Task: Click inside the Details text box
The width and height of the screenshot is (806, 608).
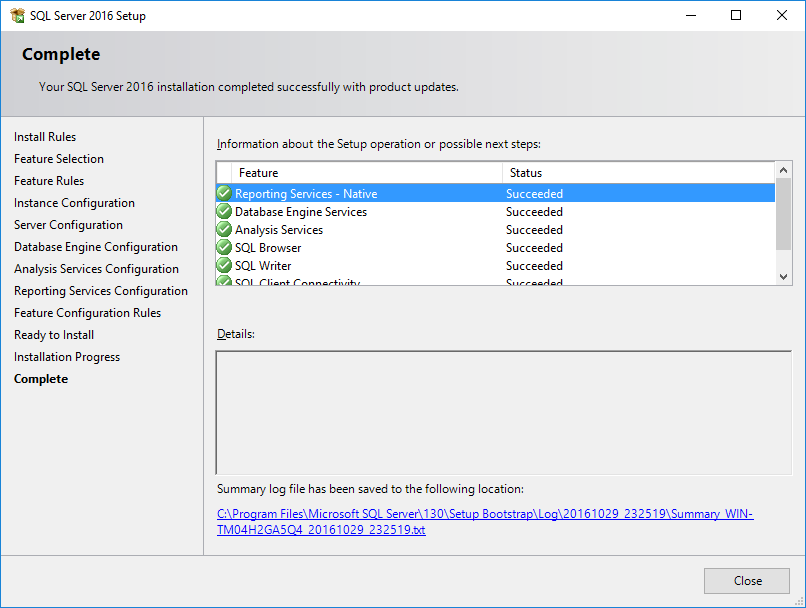Action: [504, 413]
